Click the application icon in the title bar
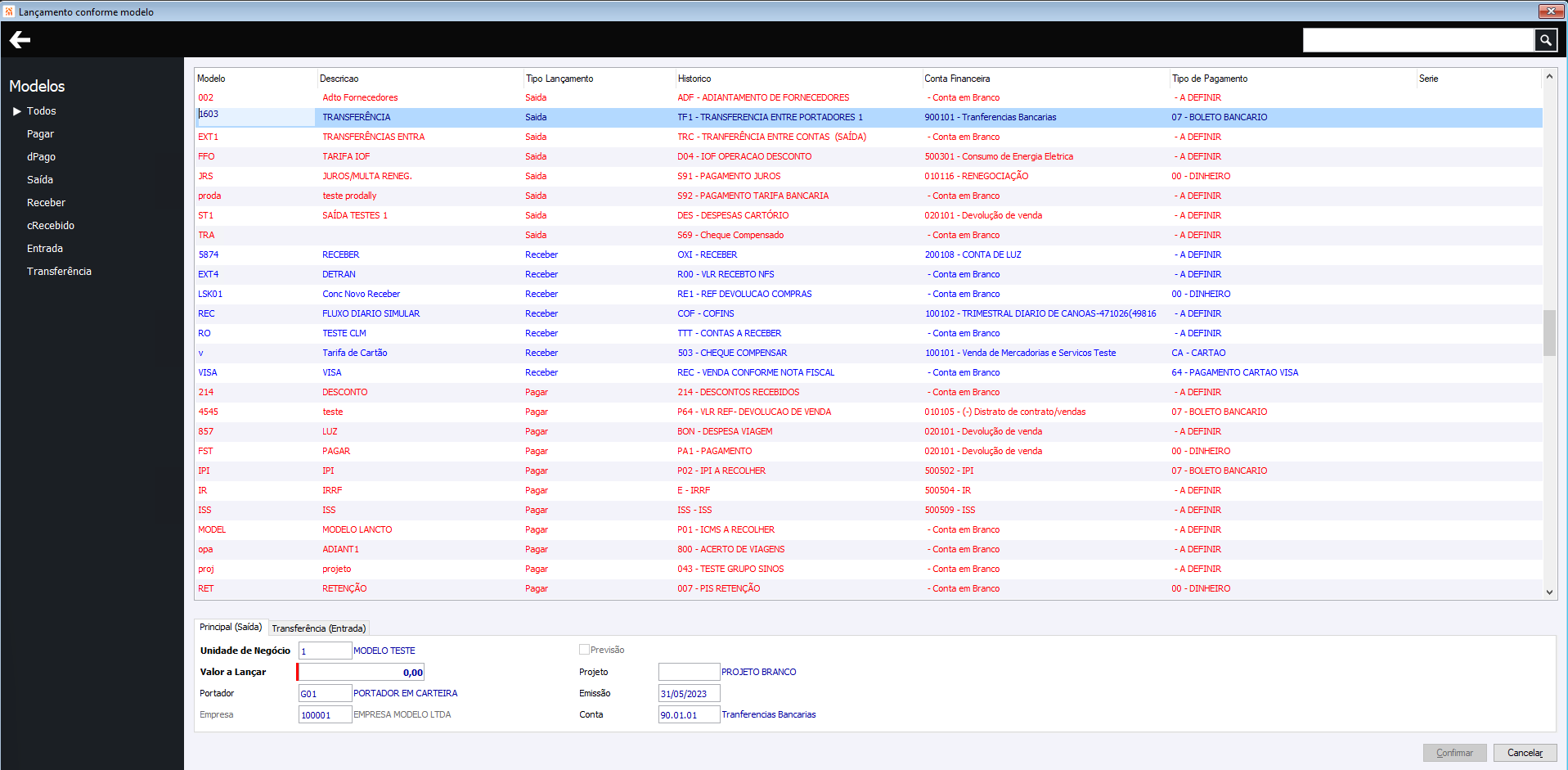 (9, 11)
